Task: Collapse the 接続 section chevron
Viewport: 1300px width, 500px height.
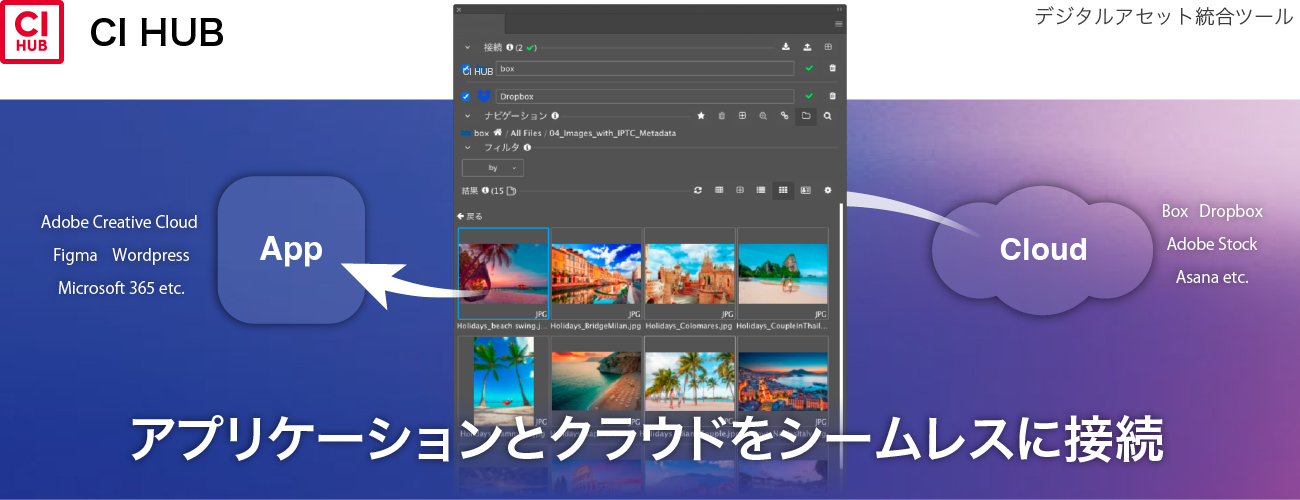Action: (x=467, y=47)
